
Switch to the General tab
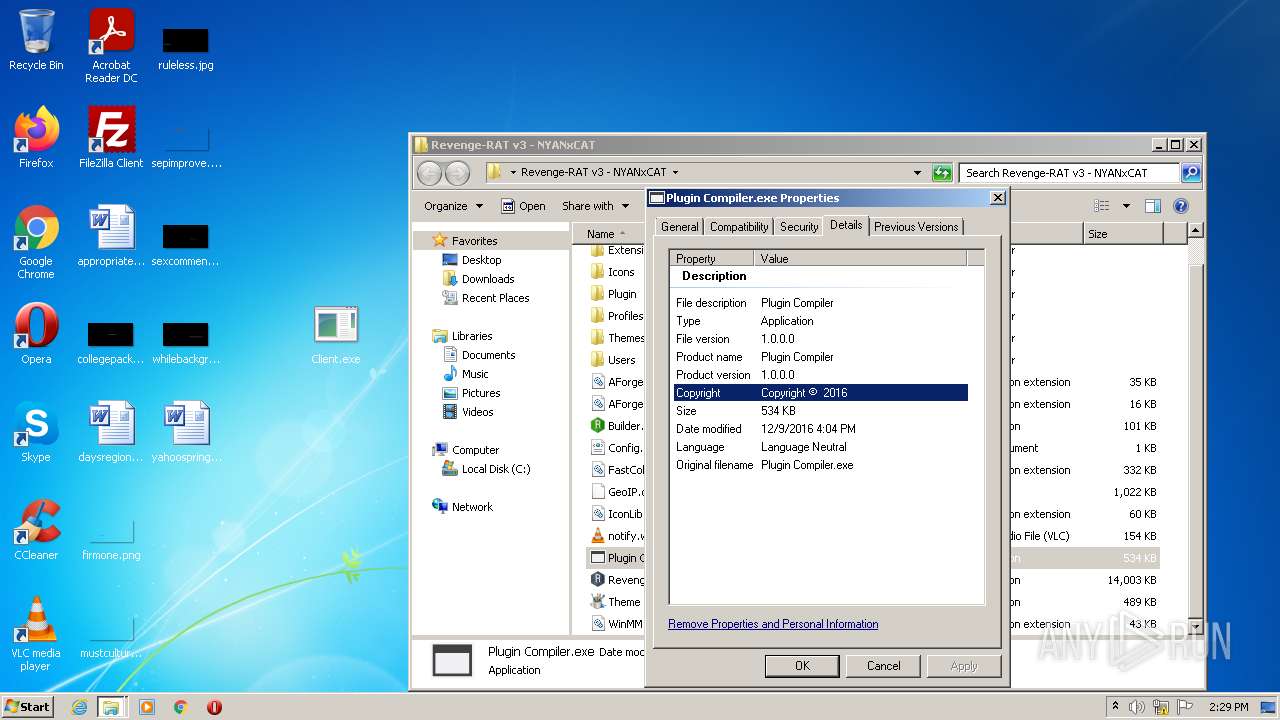pyautogui.click(x=680, y=227)
